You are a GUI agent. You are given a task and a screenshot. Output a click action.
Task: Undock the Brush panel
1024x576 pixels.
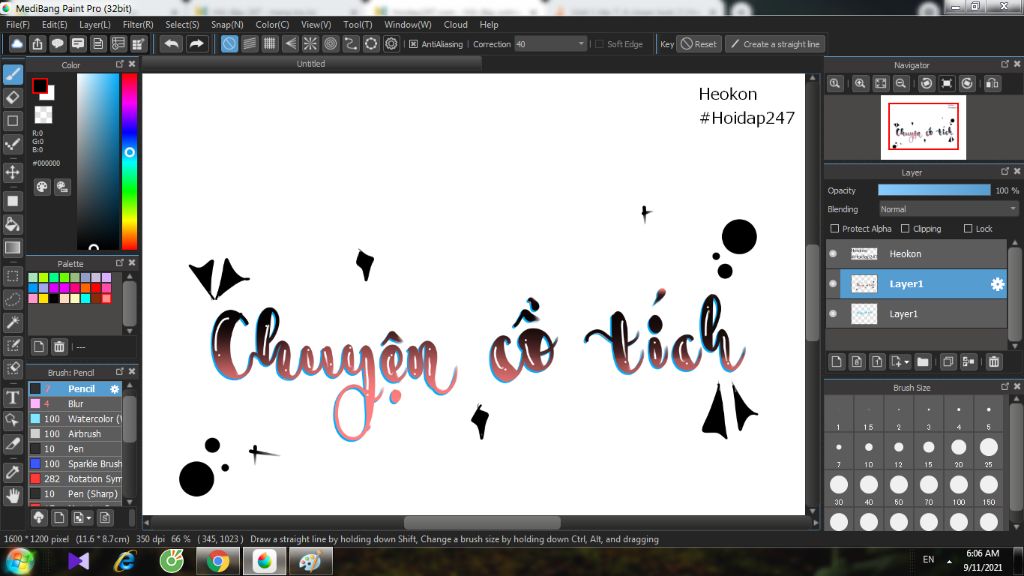[120, 371]
